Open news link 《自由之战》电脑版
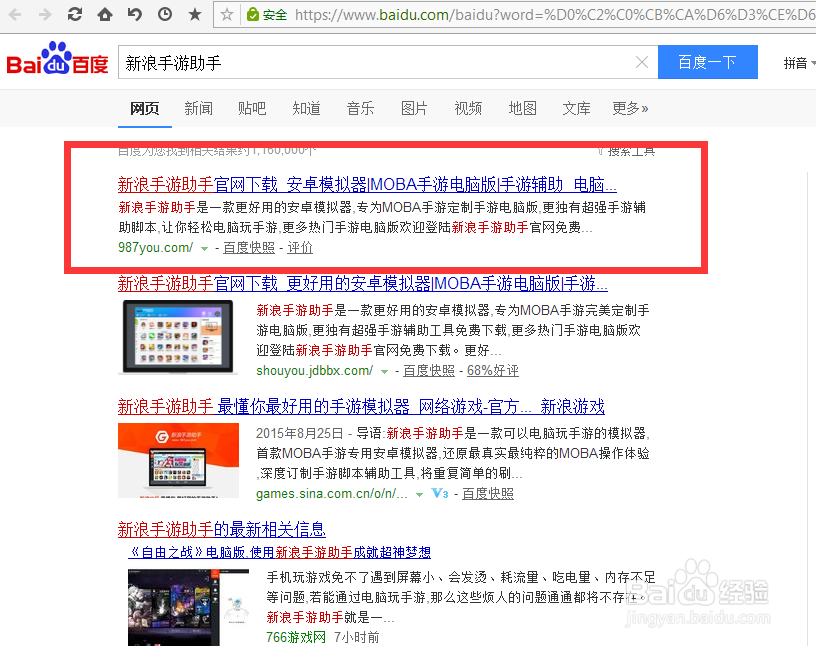The height and width of the screenshot is (646, 816). (x=279, y=552)
